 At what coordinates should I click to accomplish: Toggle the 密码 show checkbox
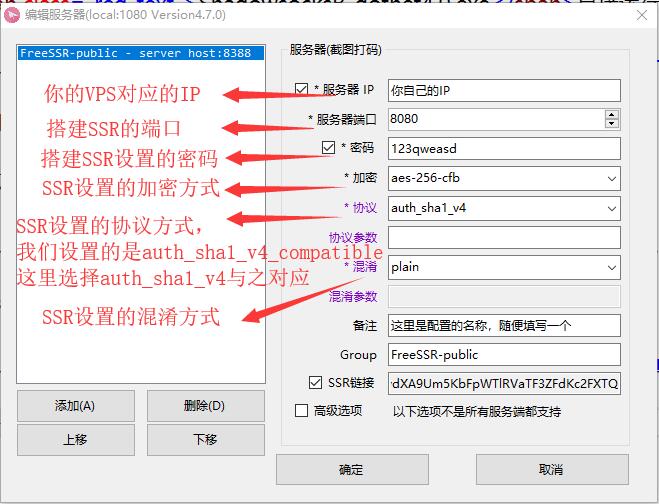(x=329, y=148)
